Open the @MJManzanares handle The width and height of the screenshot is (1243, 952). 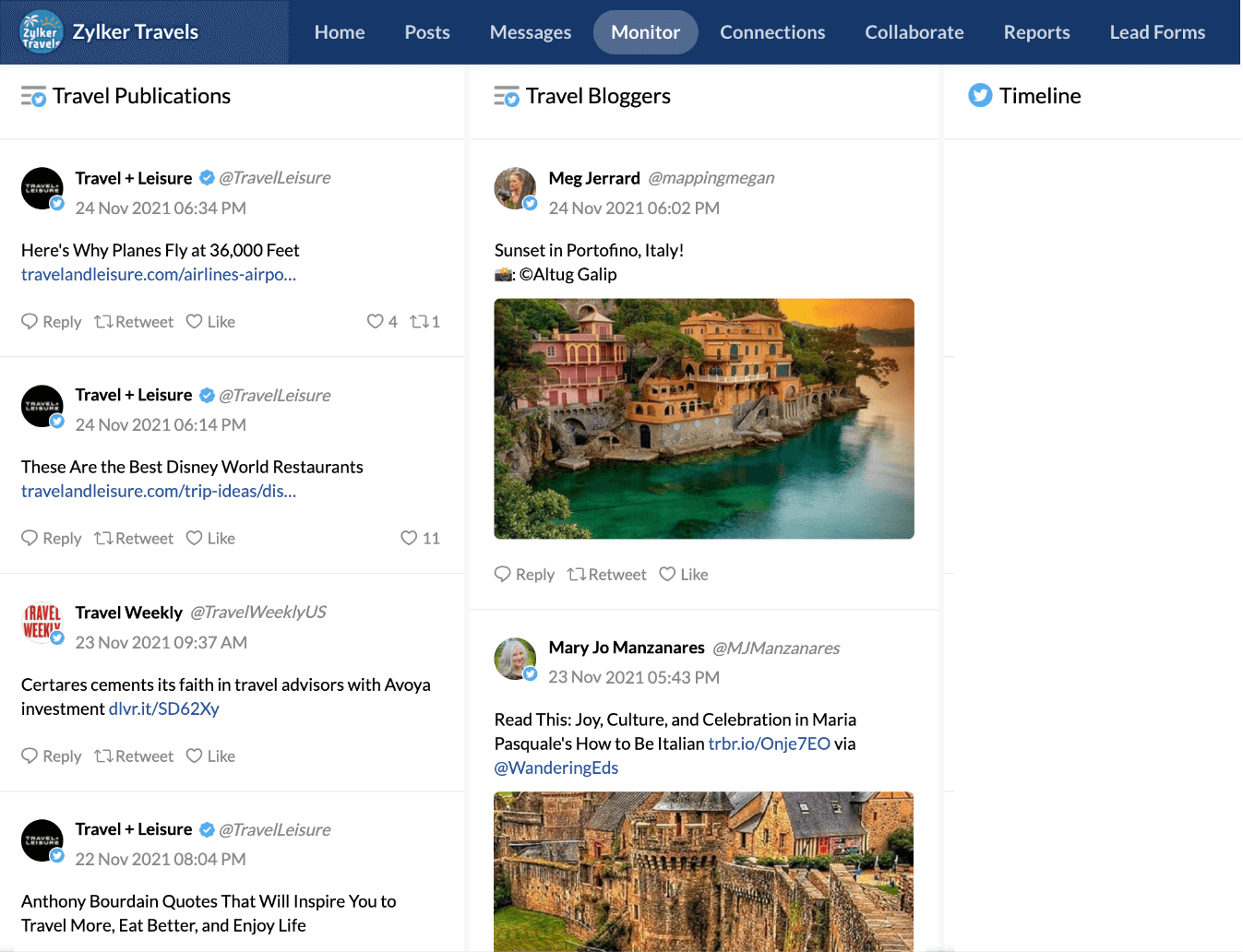[x=776, y=648]
